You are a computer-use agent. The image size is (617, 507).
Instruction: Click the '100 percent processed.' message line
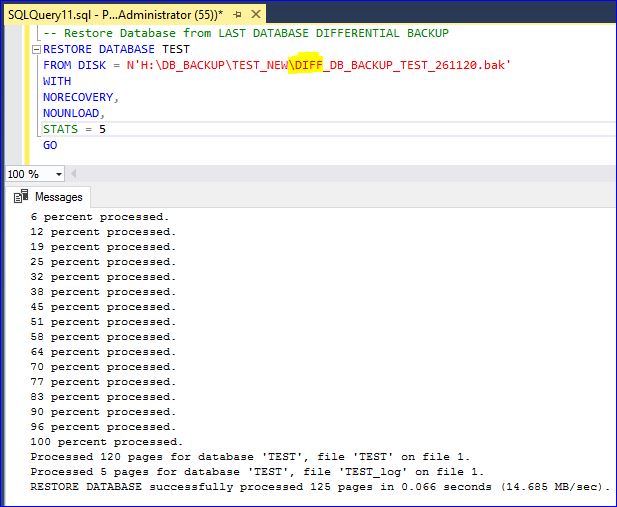pos(107,441)
